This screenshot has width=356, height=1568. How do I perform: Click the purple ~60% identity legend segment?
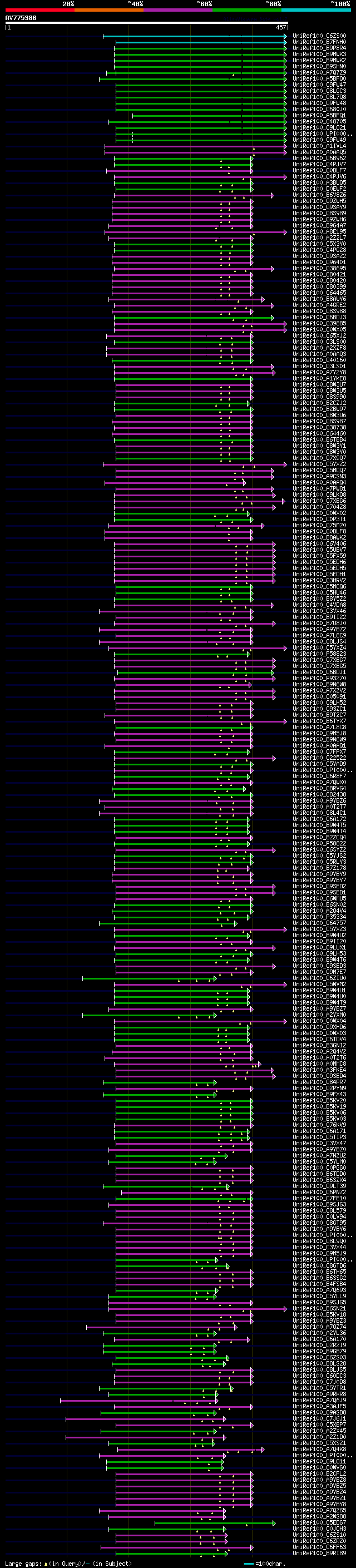(177, 11)
